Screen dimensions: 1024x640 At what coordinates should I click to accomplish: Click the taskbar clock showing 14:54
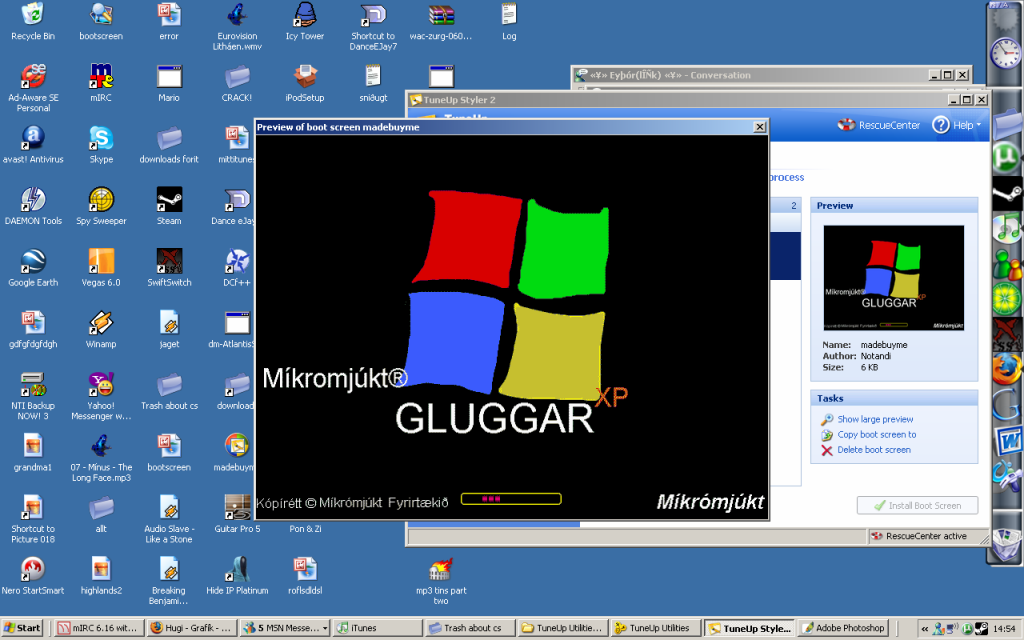click(x=1004, y=628)
